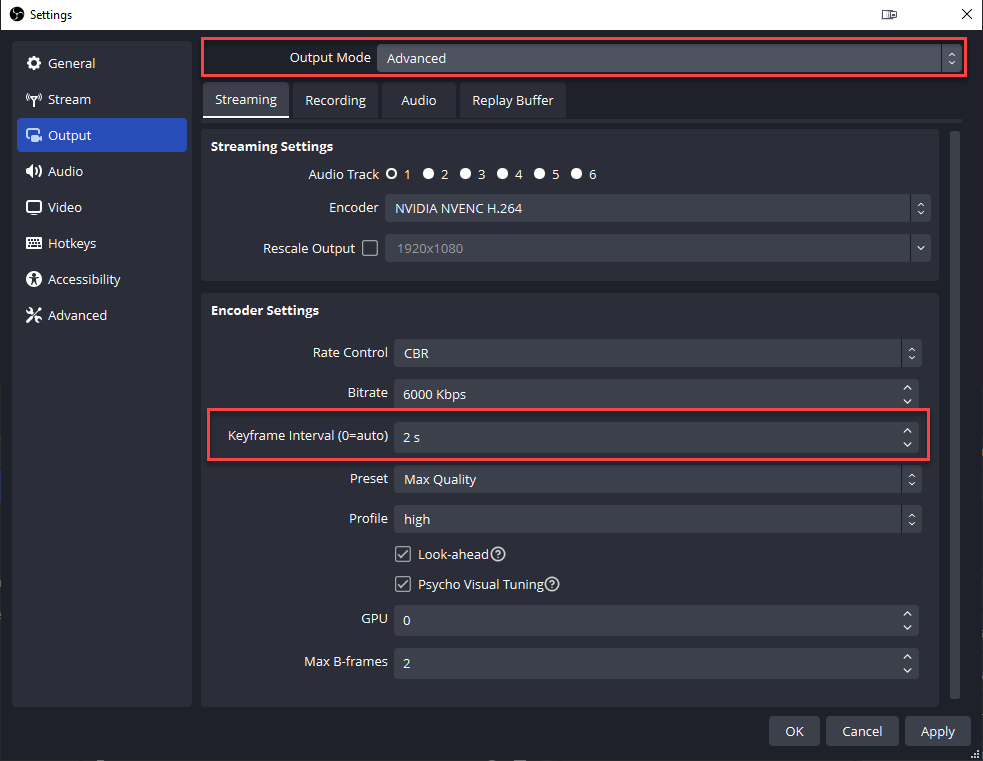The width and height of the screenshot is (983, 761).
Task: Decrease GPU value with down arrow
Action: 907,627
